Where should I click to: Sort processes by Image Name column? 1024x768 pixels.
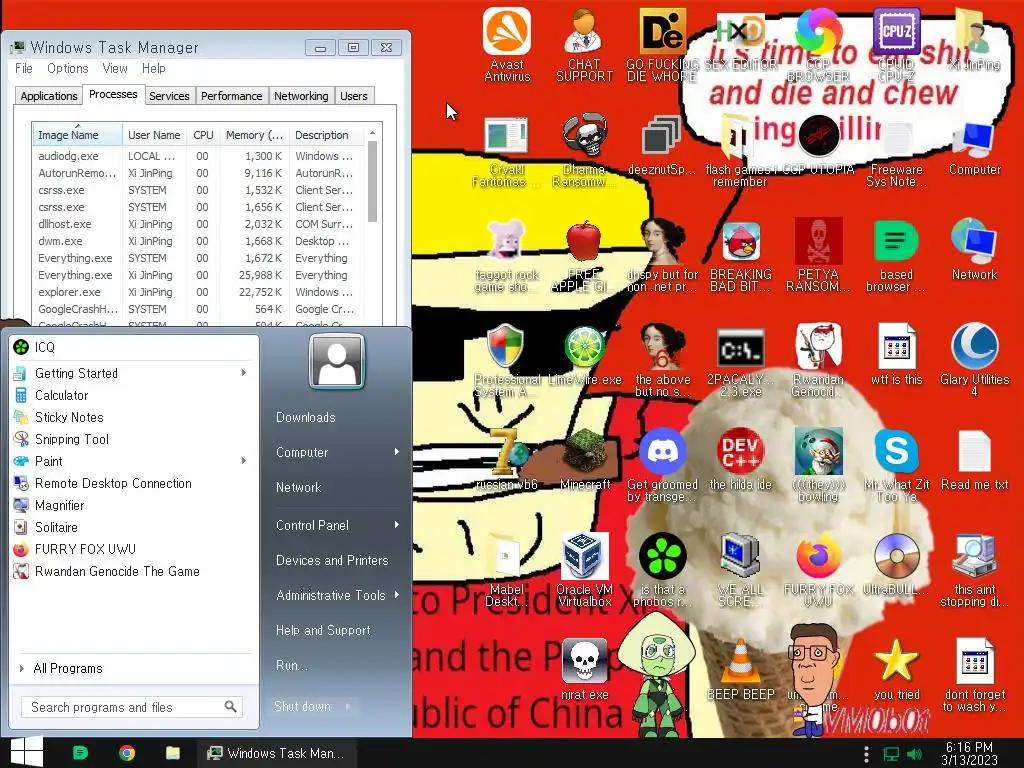pyautogui.click(x=77, y=135)
